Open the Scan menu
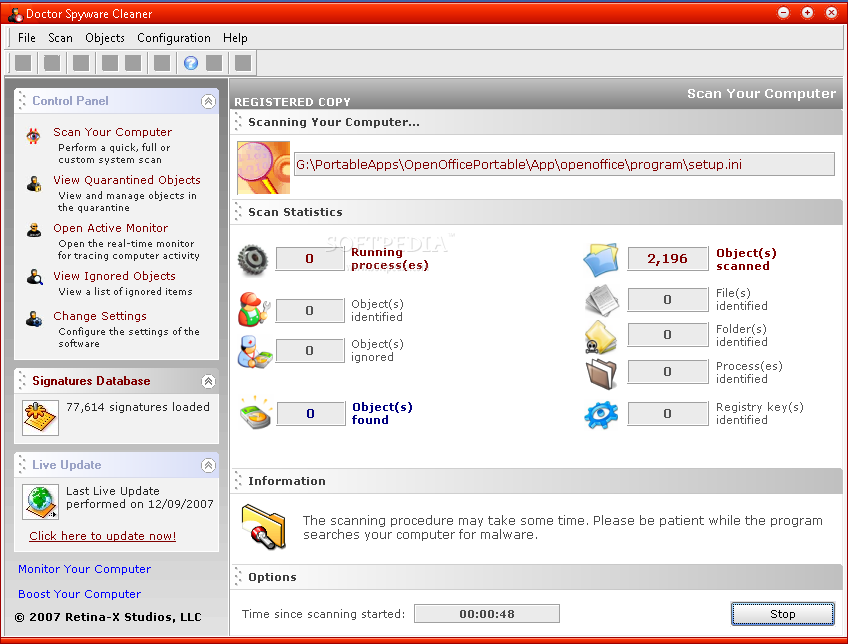 pos(60,38)
